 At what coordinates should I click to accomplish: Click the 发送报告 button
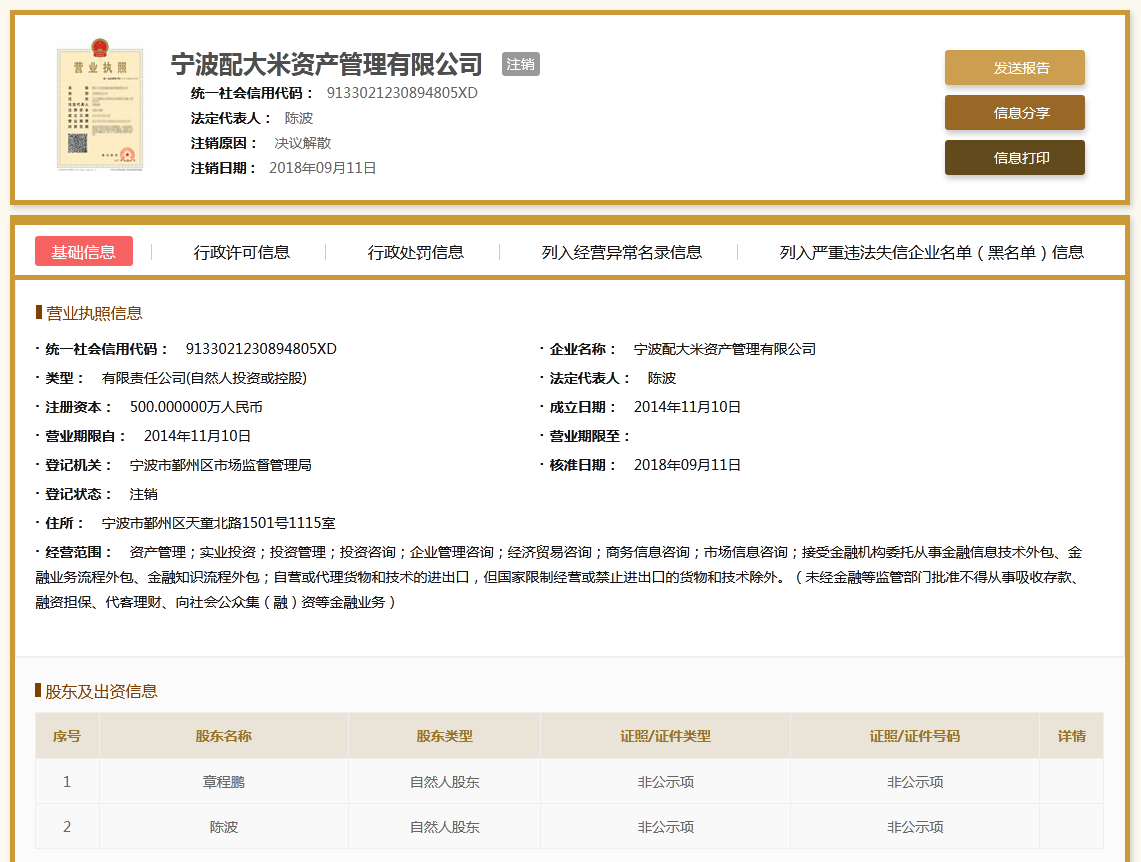coord(1014,68)
